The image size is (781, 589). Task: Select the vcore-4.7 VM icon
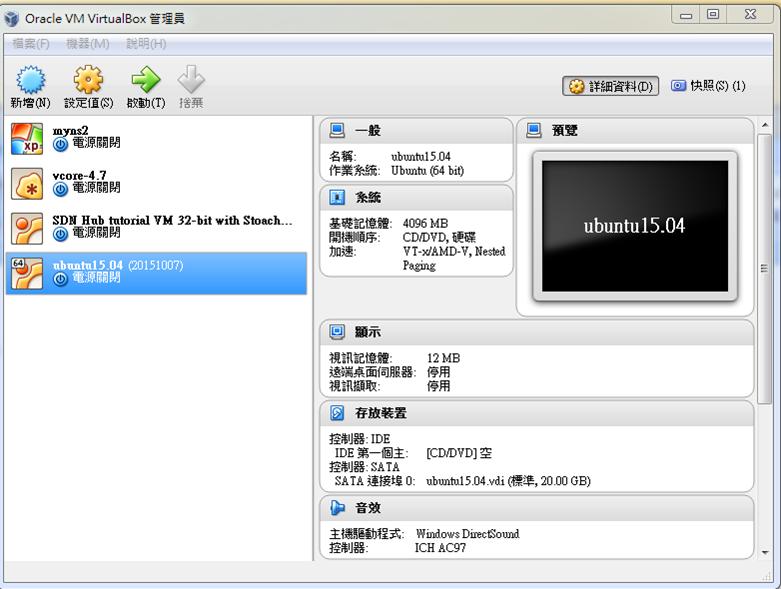coord(26,184)
